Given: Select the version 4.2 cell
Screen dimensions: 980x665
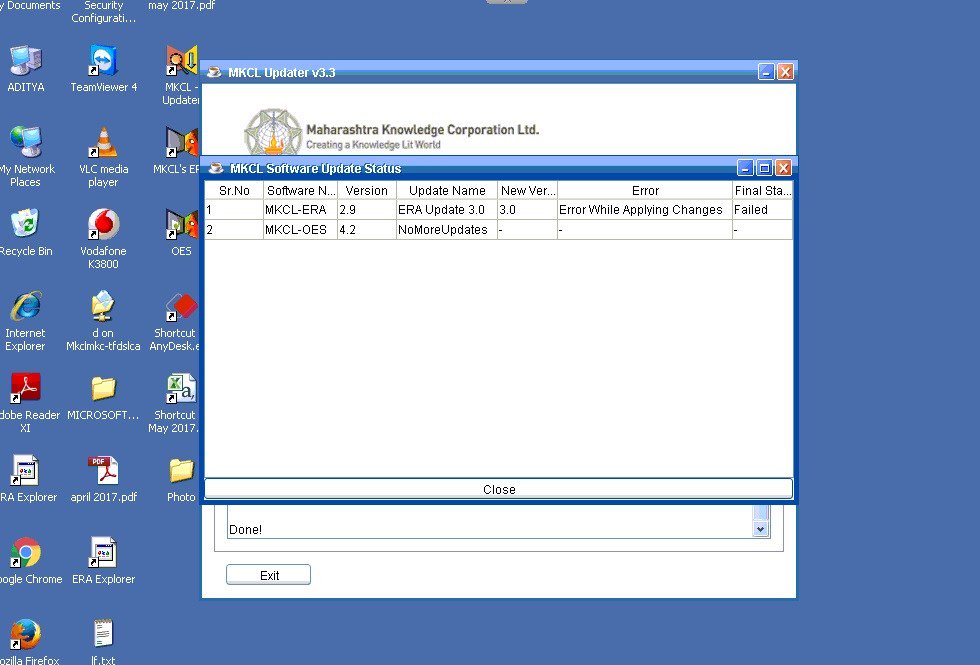Looking at the screenshot, I should [x=367, y=230].
